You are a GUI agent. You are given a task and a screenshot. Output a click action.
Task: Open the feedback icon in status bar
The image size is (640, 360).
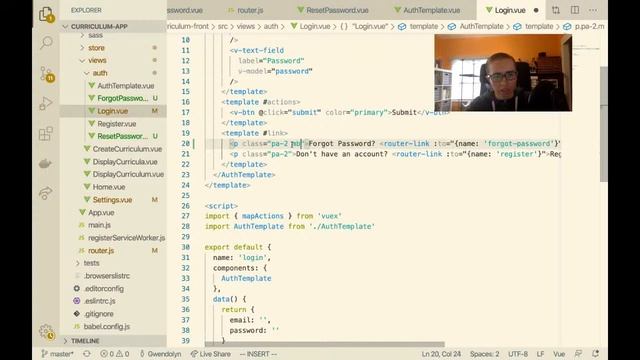(578, 354)
